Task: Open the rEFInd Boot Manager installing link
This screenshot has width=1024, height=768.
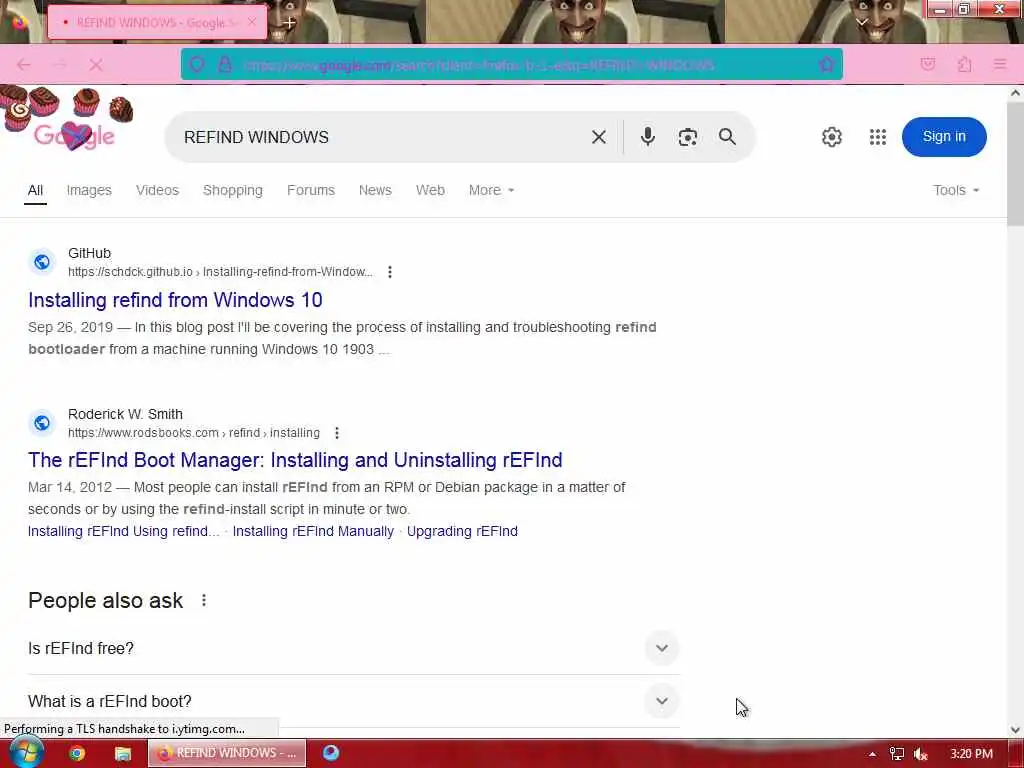Action: [295, 460]
